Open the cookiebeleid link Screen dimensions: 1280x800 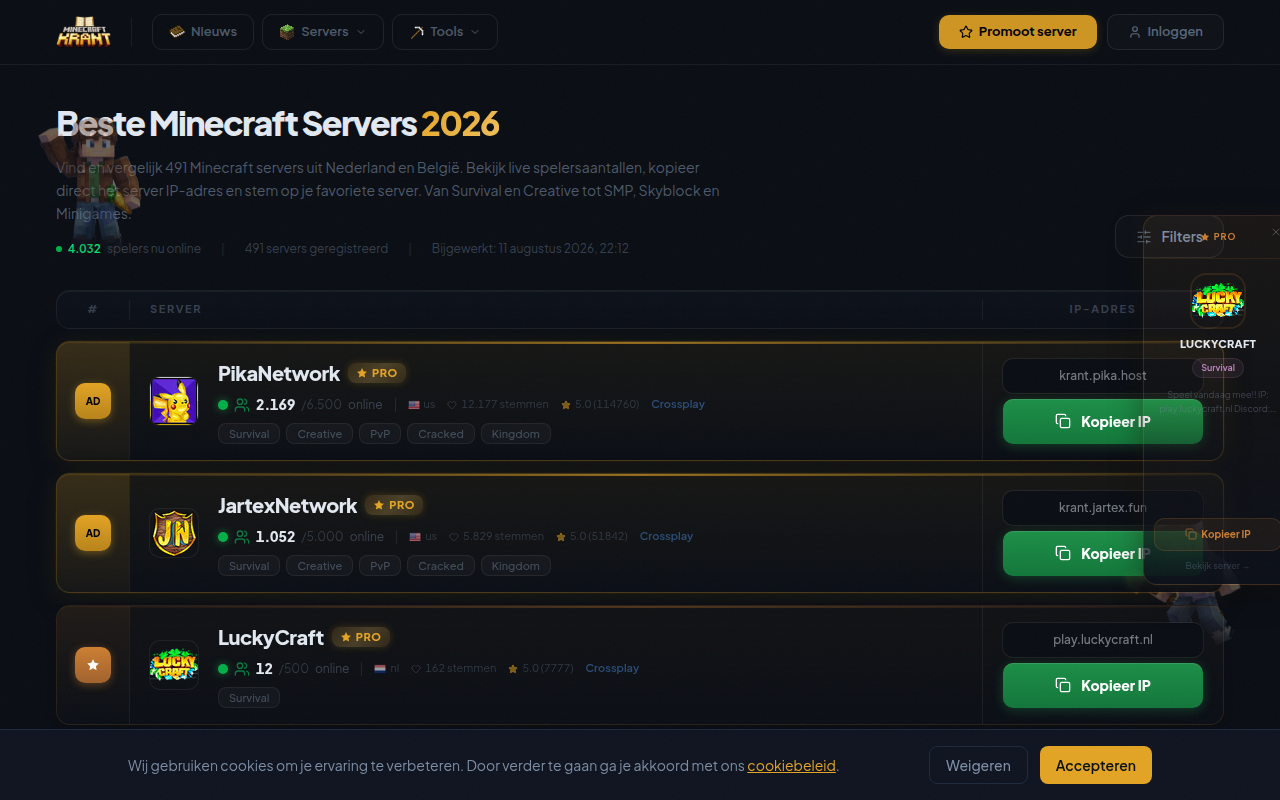pyautogui.click(x=791, y=765)
